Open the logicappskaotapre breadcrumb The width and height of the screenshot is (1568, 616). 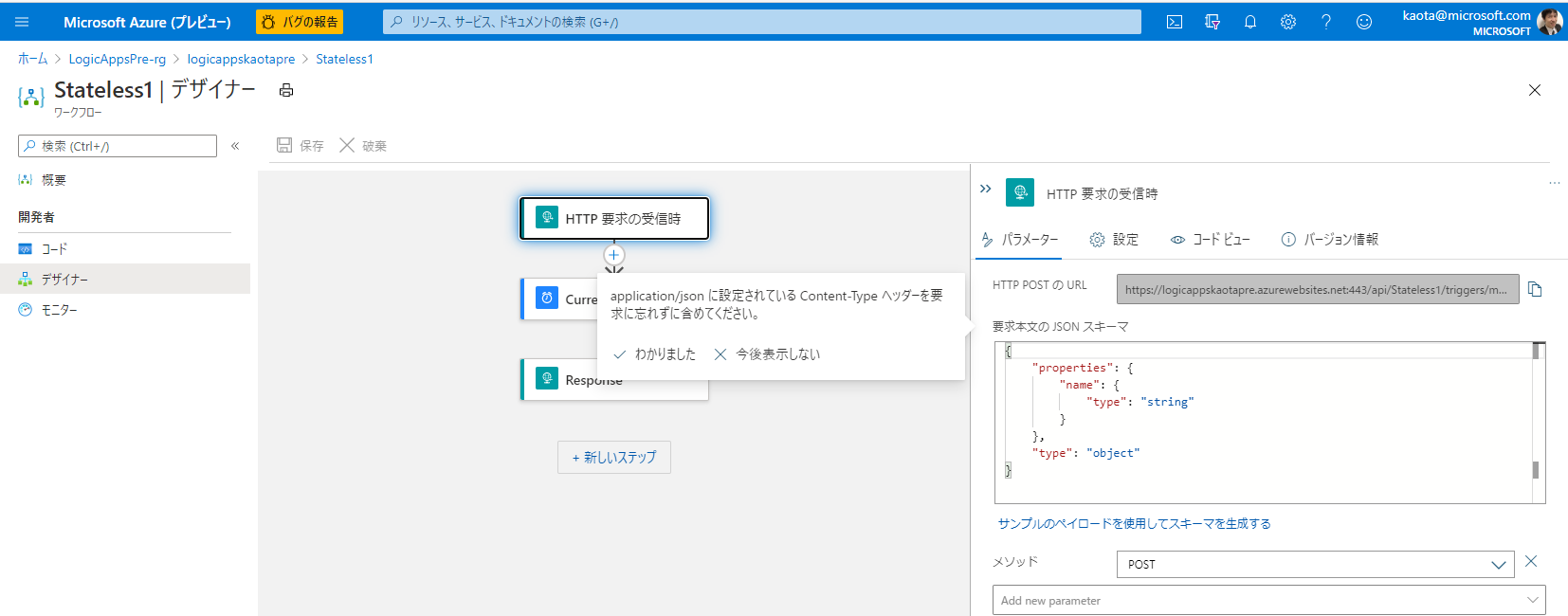pos(241,59)
